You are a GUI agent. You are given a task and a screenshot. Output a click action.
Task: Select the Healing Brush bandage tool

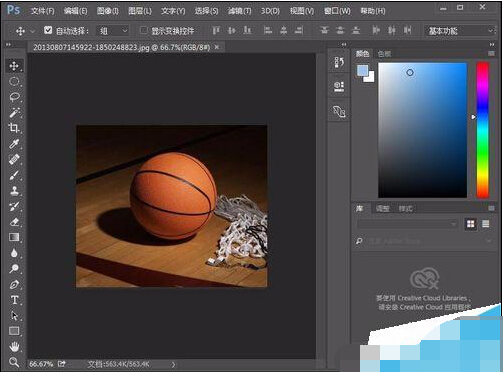(14, 159)
